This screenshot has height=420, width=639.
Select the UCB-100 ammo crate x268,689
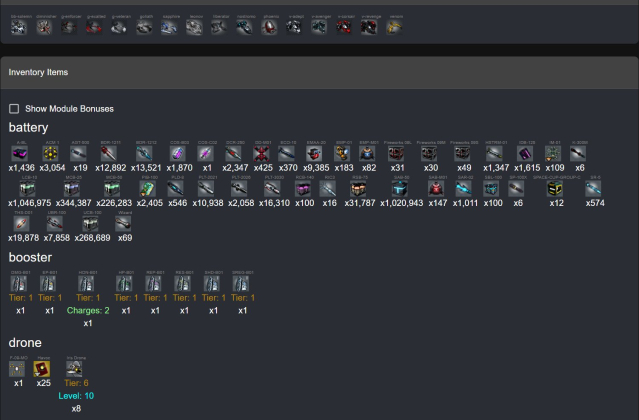coord(90,224)
